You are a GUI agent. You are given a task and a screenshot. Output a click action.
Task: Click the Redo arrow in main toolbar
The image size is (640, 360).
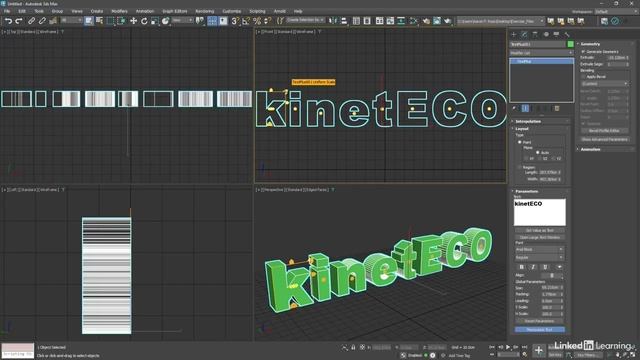(18, 21)
